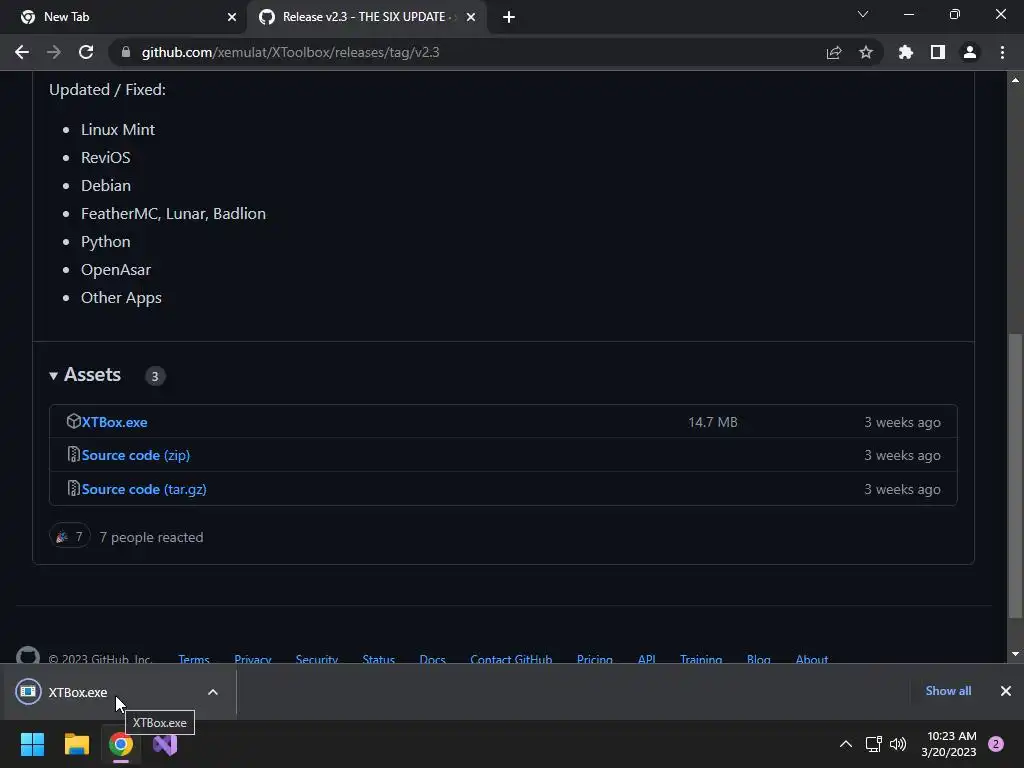The width and height of the screenshot is (1024, 768).
Task: Click the address bar URL
Action: 291,52
